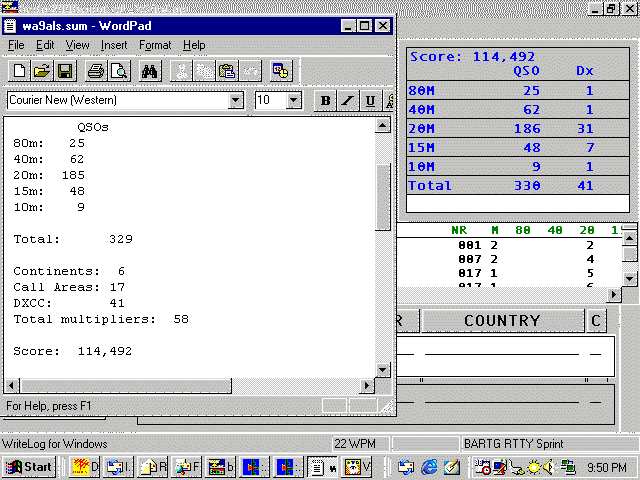Click the New document icon
640x480 pixels.
[x=20, y=71]
